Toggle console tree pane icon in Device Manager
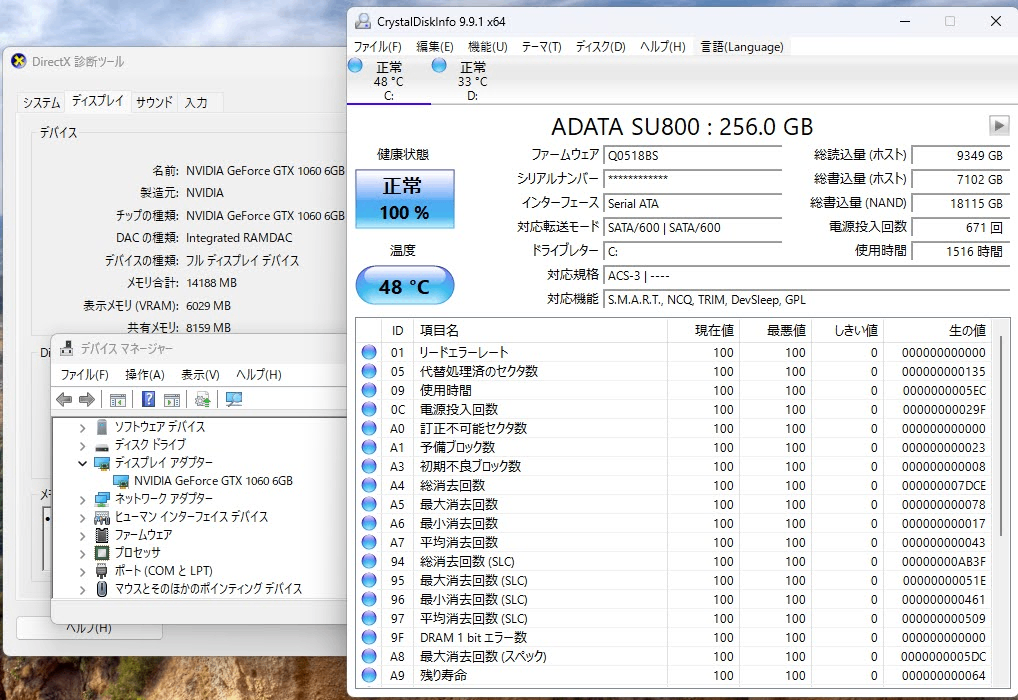This screenshot has height=700, width=1018. pyautogui.click(x=118, y=400)
